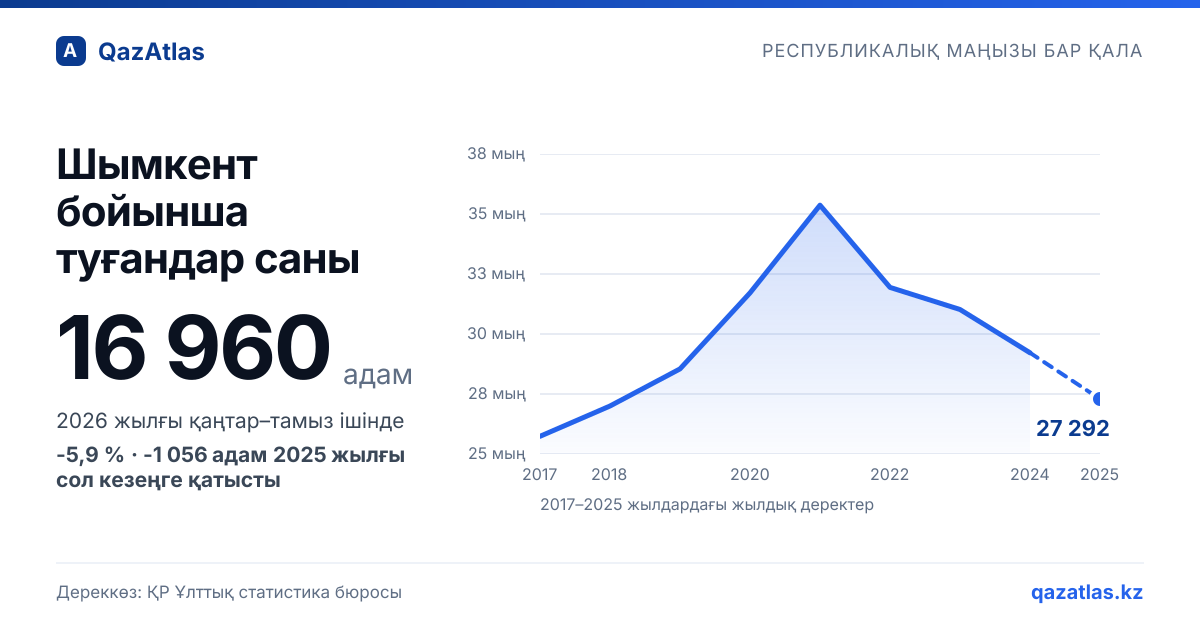Click the heading Шымкент бойынша туғандар саны
Image resolution: width=1200 pixels, height=630 pixels.
208,213
